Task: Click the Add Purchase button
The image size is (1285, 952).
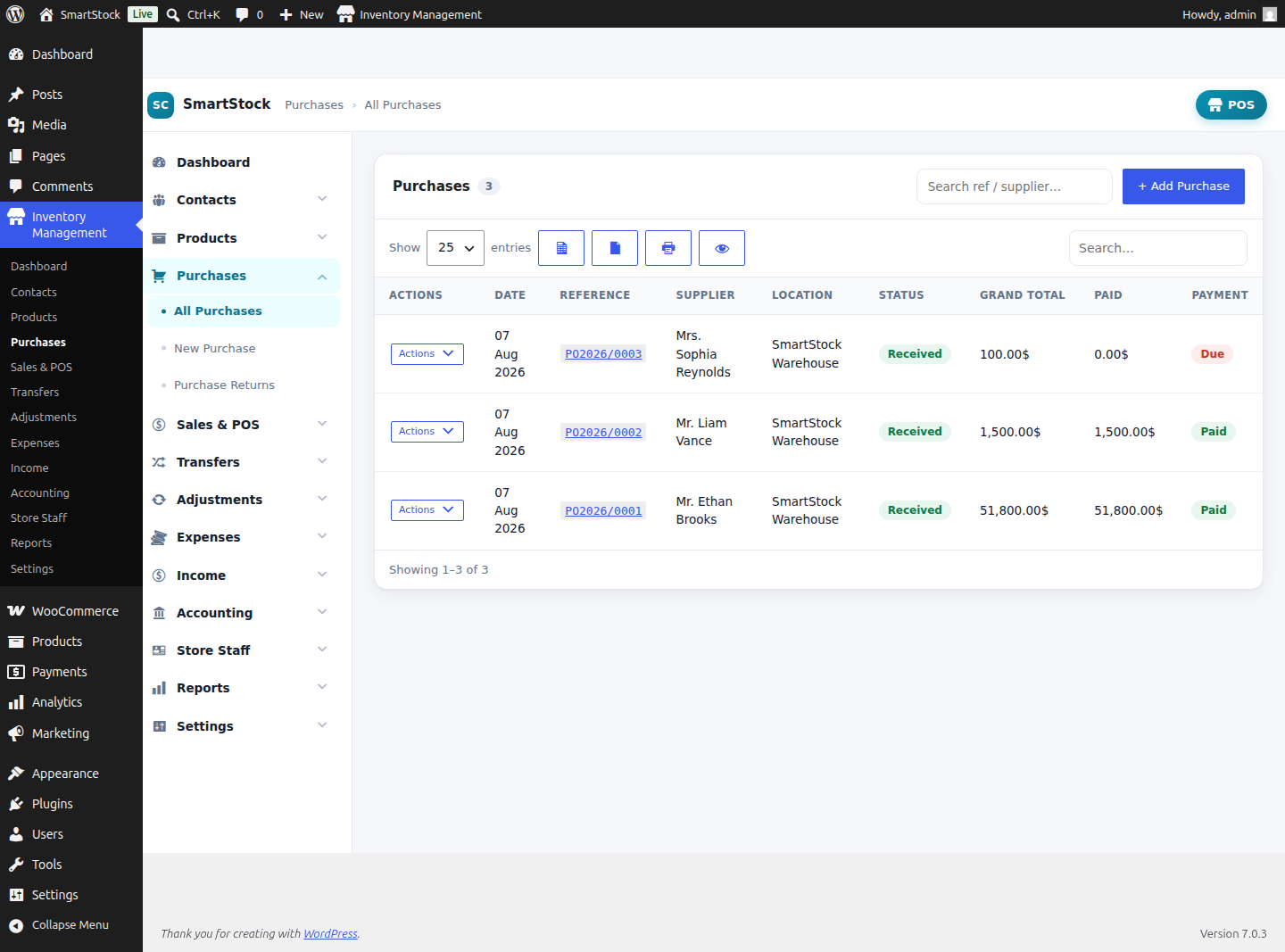Action: (1183, 186)
